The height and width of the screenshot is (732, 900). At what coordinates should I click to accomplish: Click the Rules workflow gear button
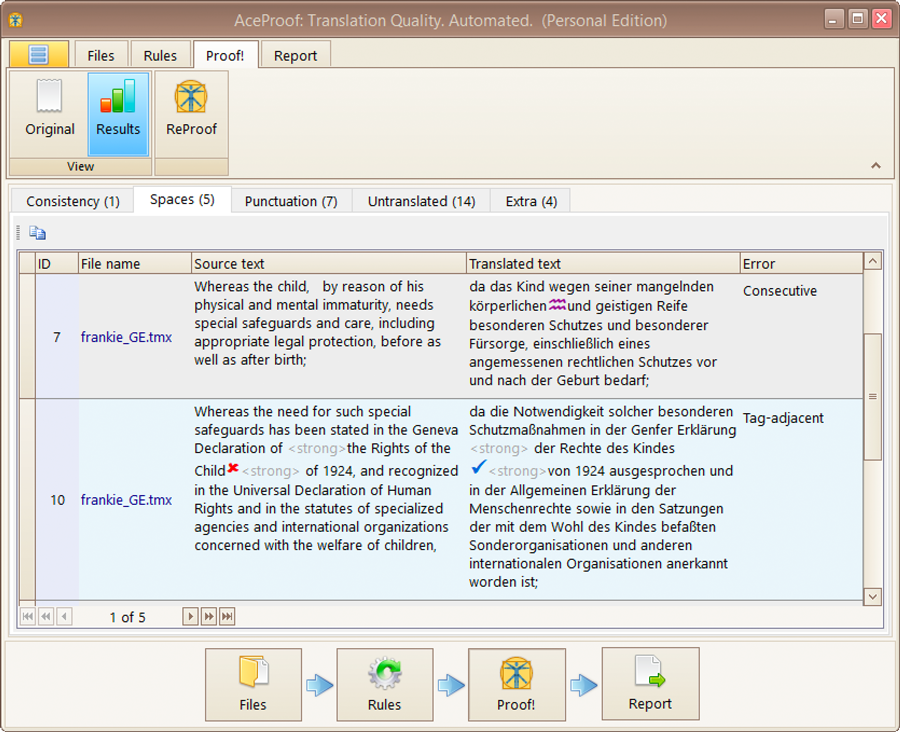384,684
